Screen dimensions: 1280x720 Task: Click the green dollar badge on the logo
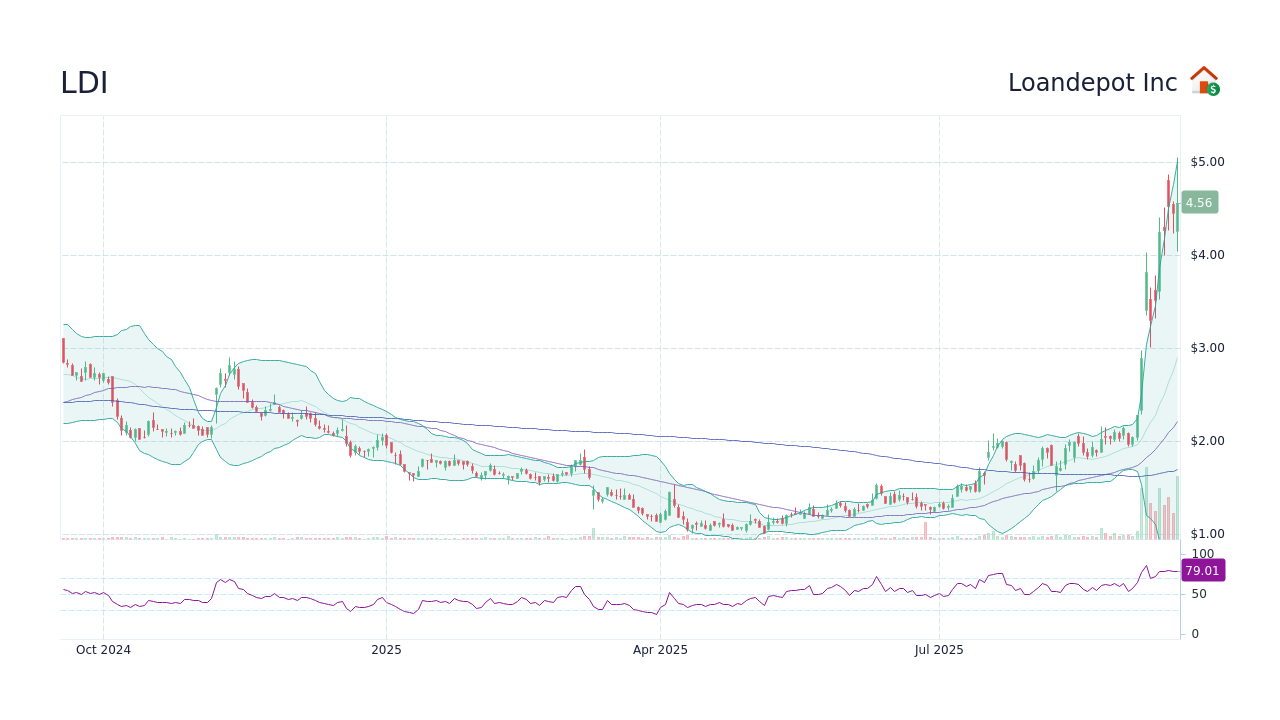[1212, 91]
